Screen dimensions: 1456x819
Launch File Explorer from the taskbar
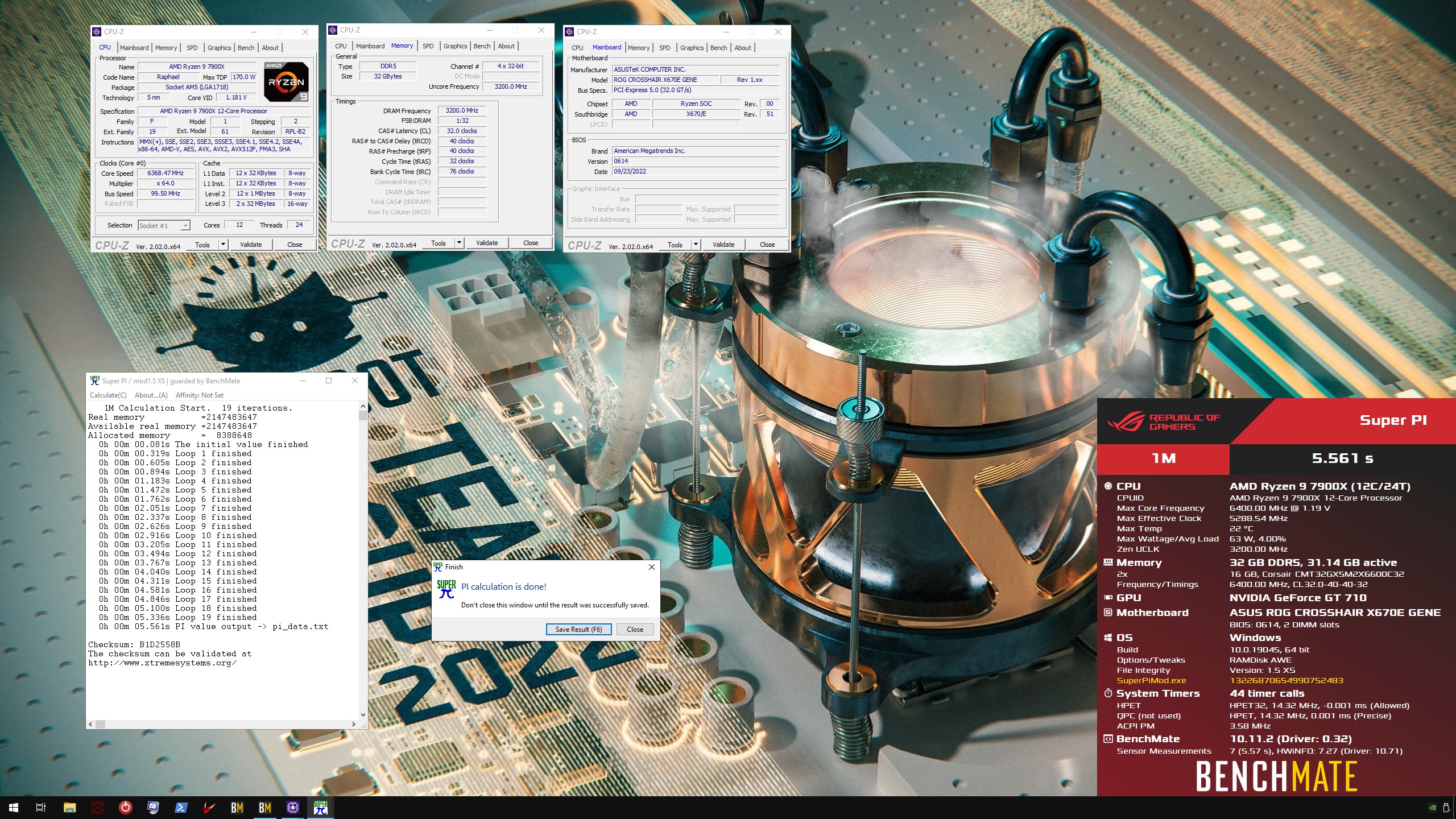(69, 807)
